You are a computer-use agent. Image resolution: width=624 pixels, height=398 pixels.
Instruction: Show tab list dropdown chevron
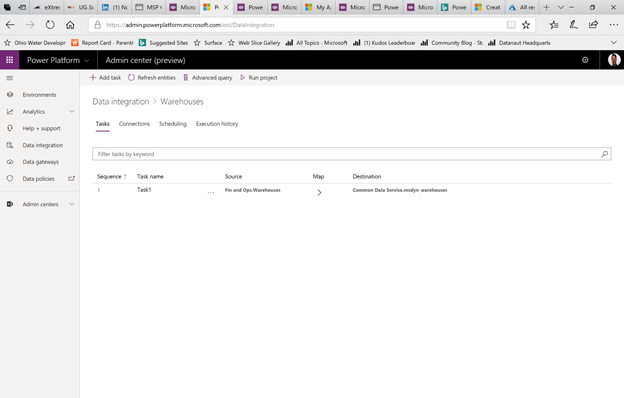[x=561, y=7]
